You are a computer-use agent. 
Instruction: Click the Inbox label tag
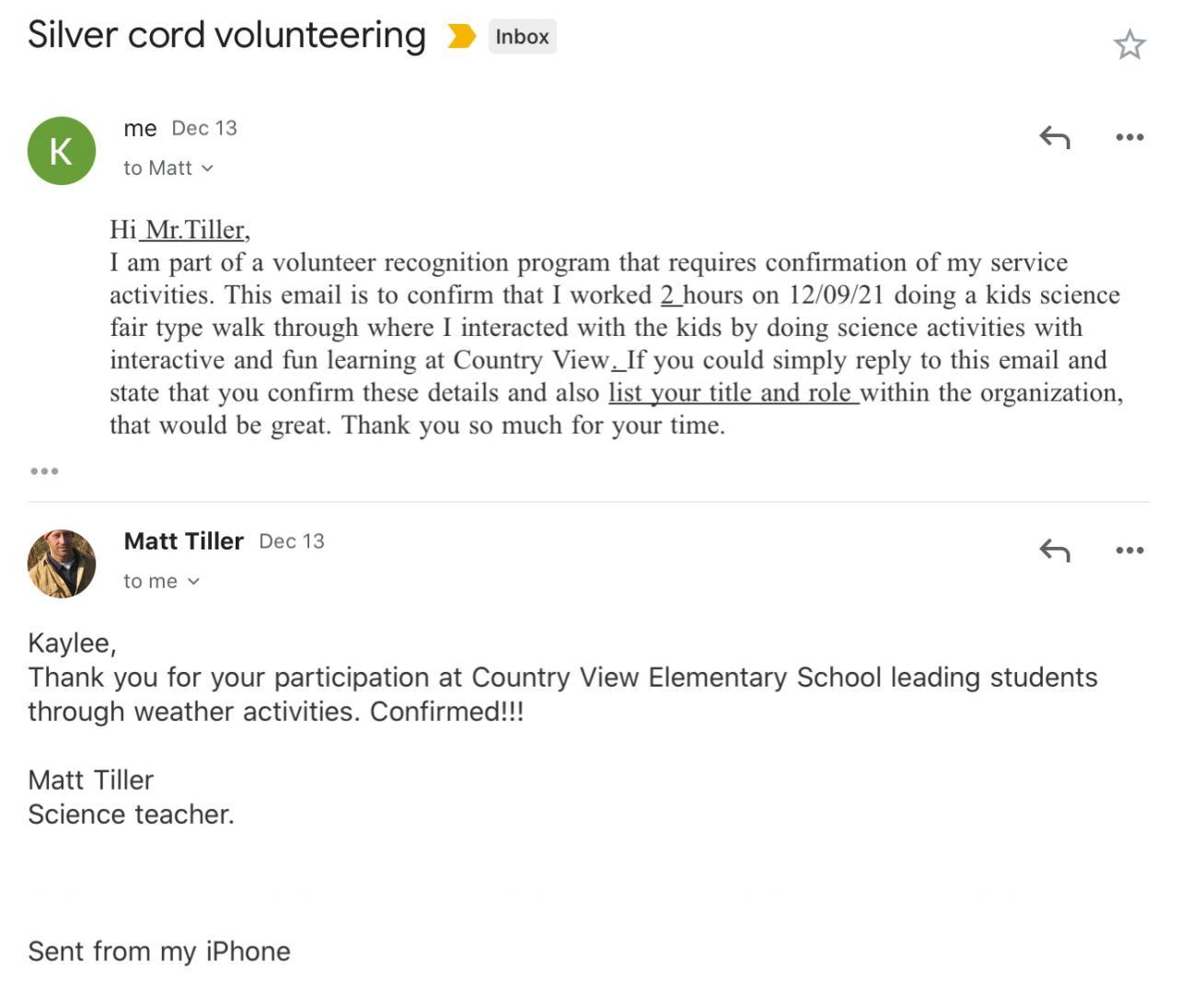[x=522, y=37]
